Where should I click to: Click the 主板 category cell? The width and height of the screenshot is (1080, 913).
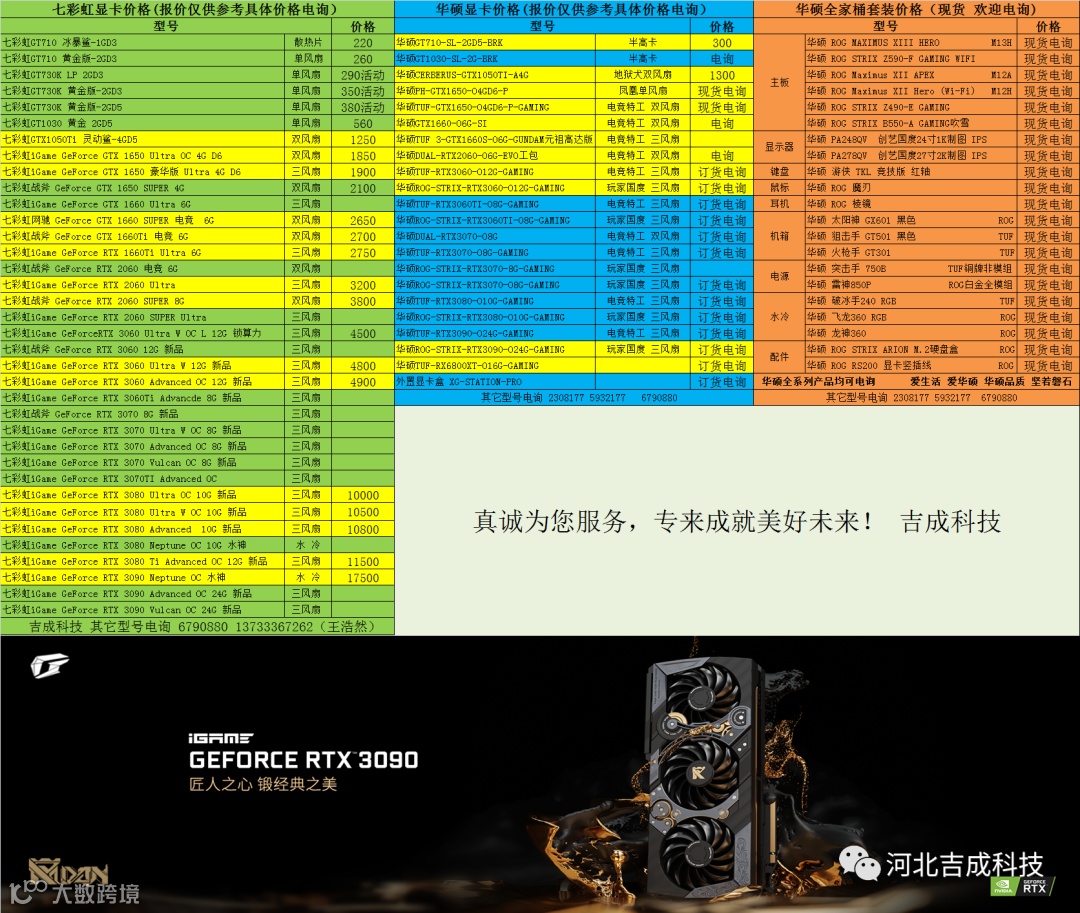780,83
